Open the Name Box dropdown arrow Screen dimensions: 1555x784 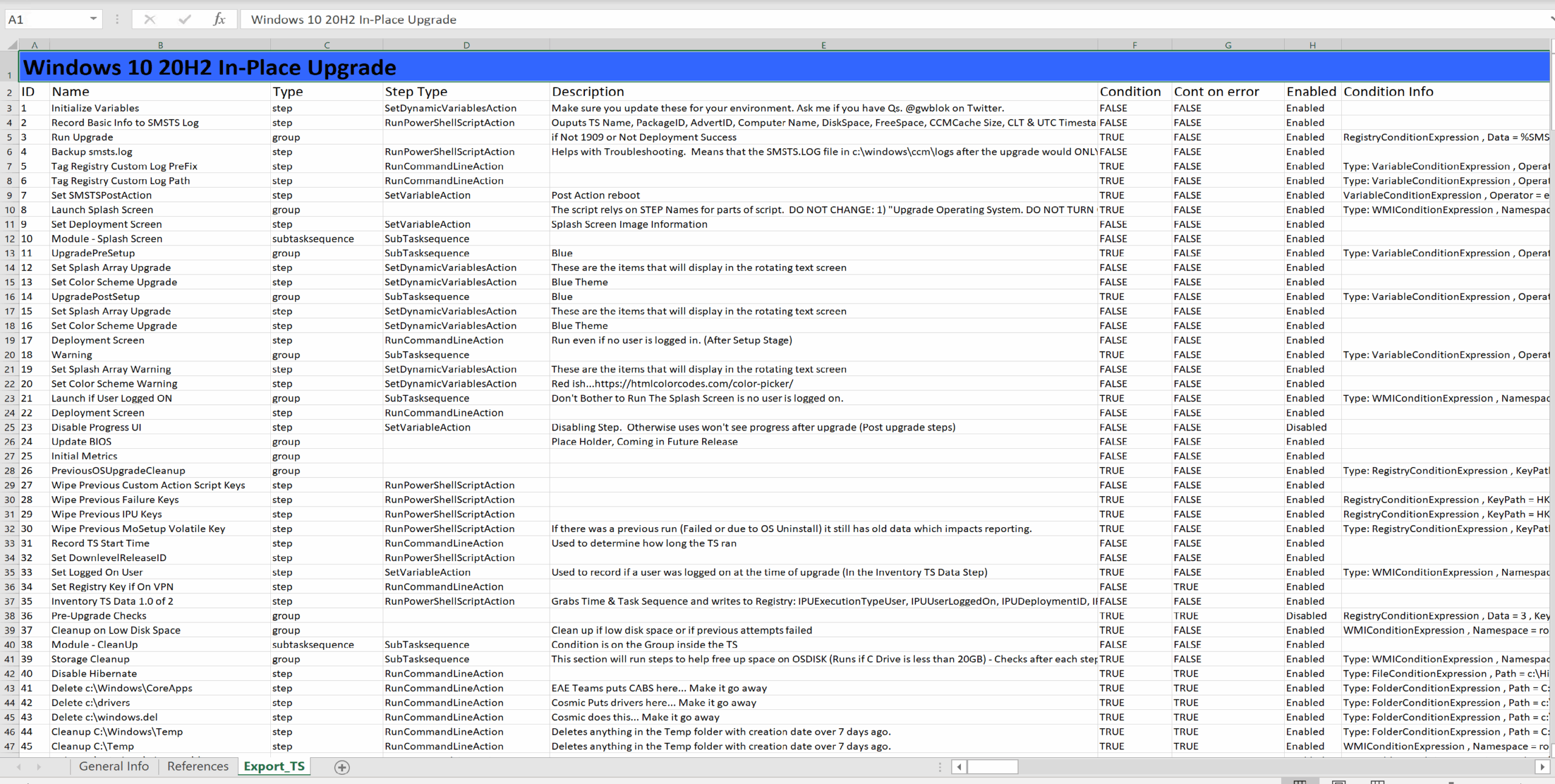click(x=93, y=19)
